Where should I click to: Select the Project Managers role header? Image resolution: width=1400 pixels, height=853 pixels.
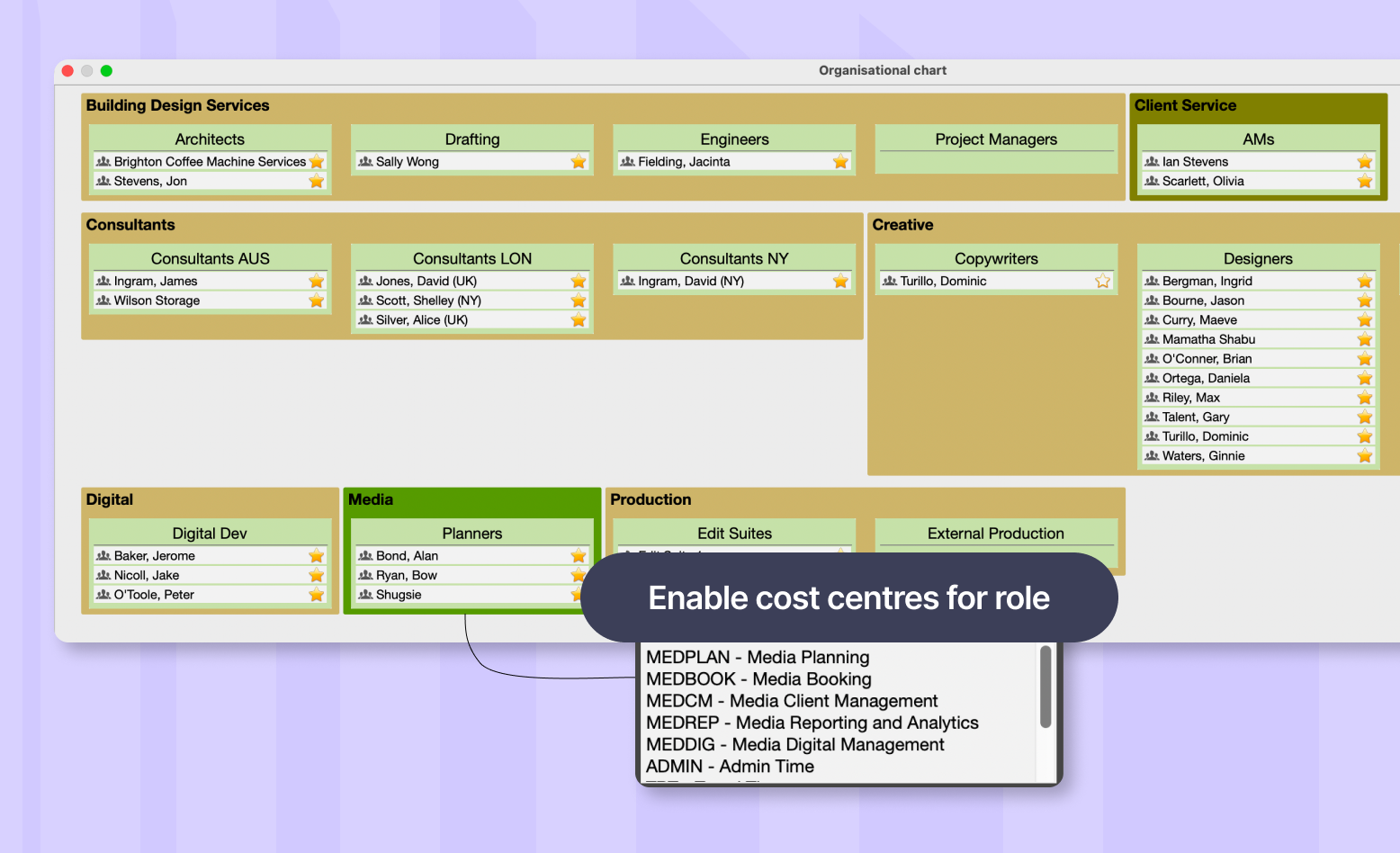tap(996, 139)
